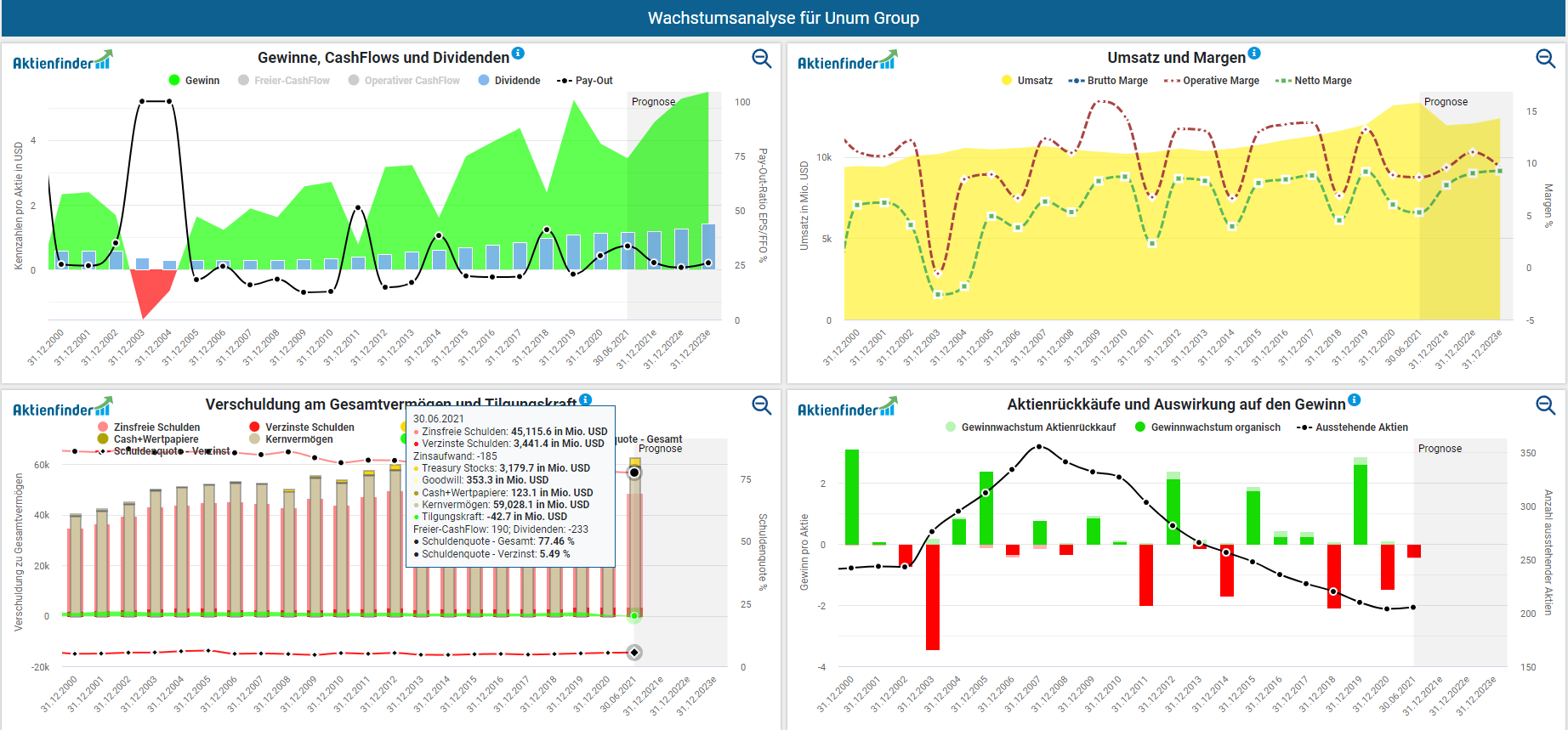Open zoom view for the Aktienrückkäufe chart

point(1545,405)
